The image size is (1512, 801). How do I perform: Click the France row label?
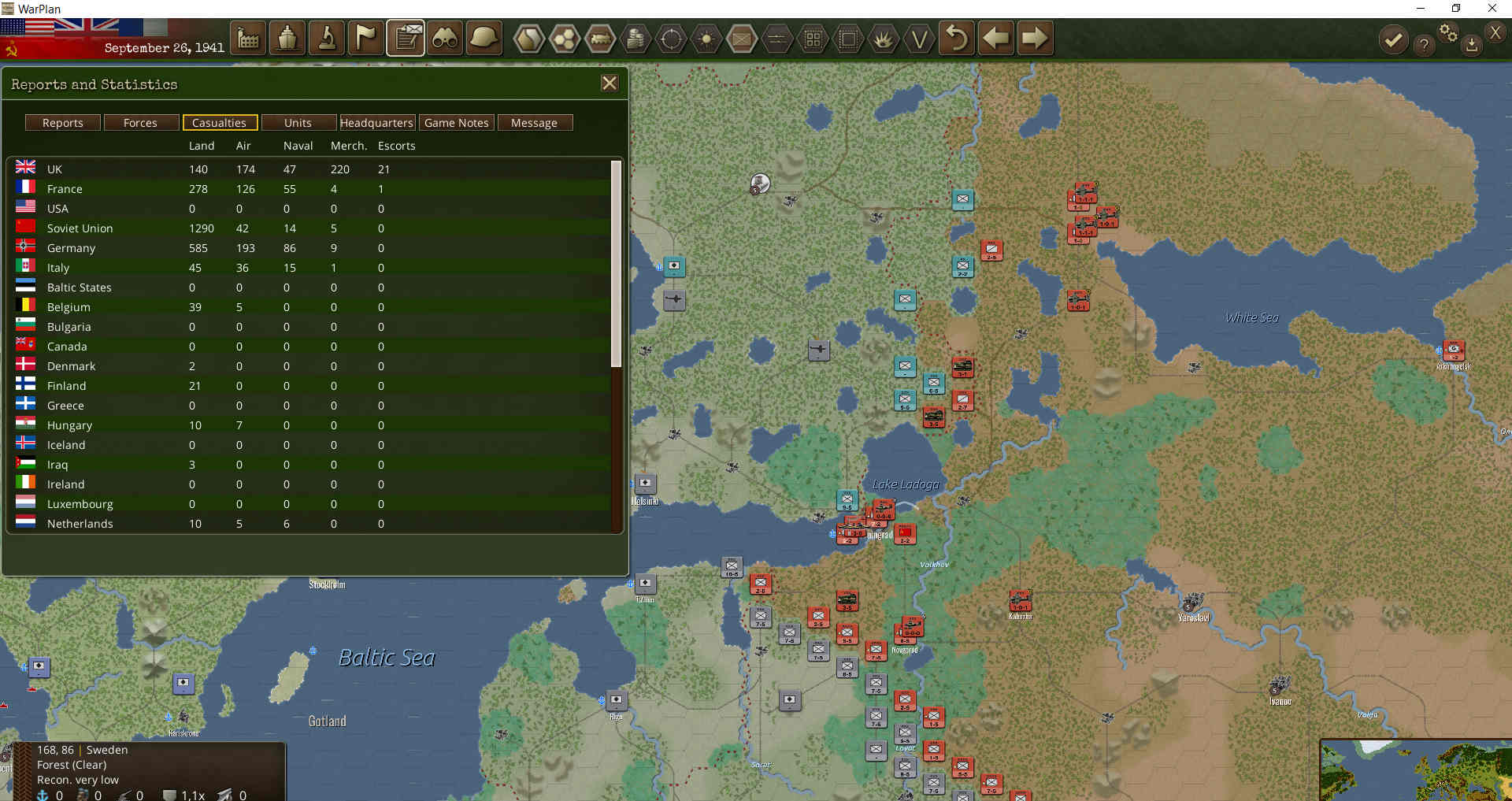(65, 189)
